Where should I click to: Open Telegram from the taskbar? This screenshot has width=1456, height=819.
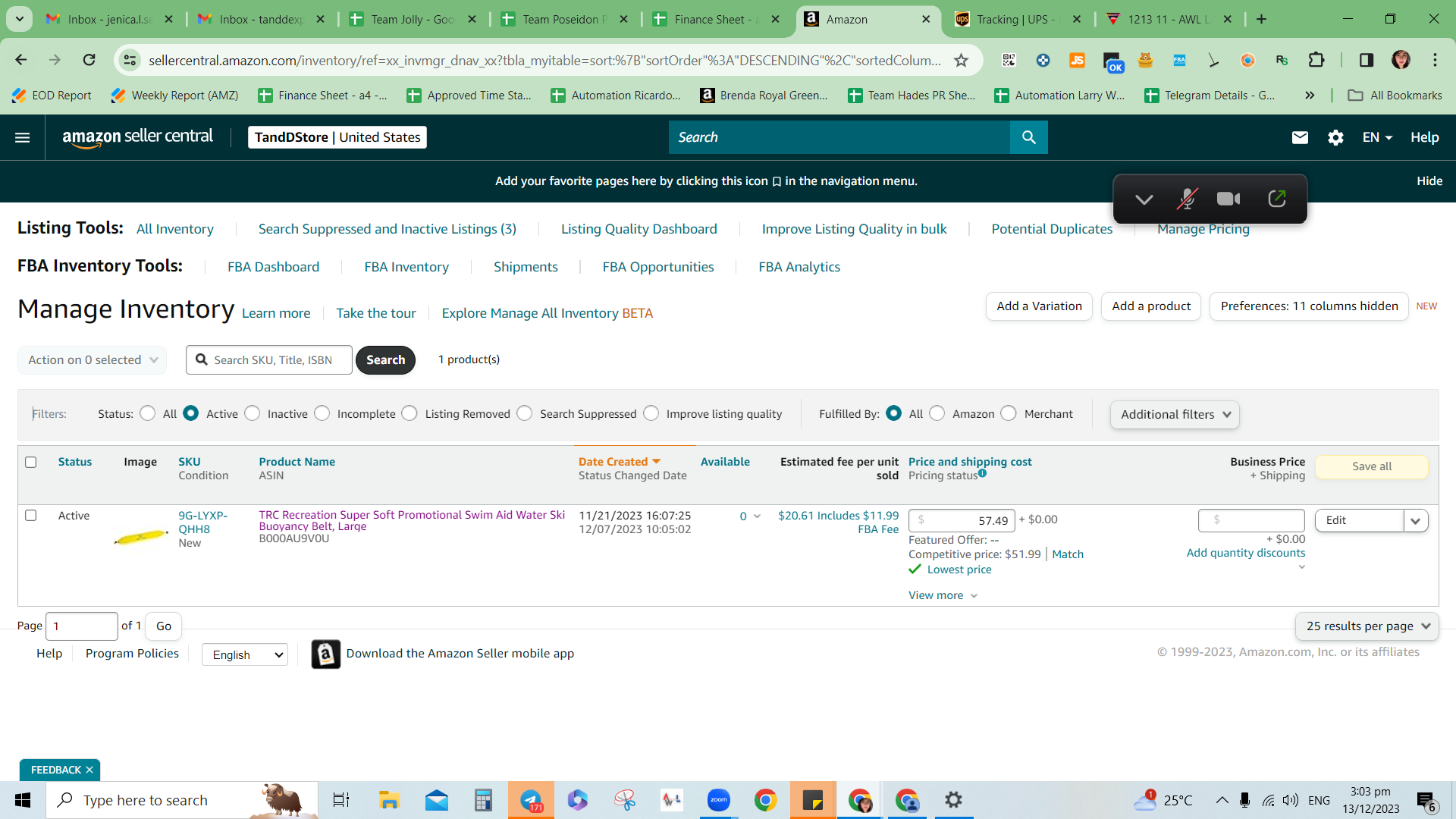531,800
